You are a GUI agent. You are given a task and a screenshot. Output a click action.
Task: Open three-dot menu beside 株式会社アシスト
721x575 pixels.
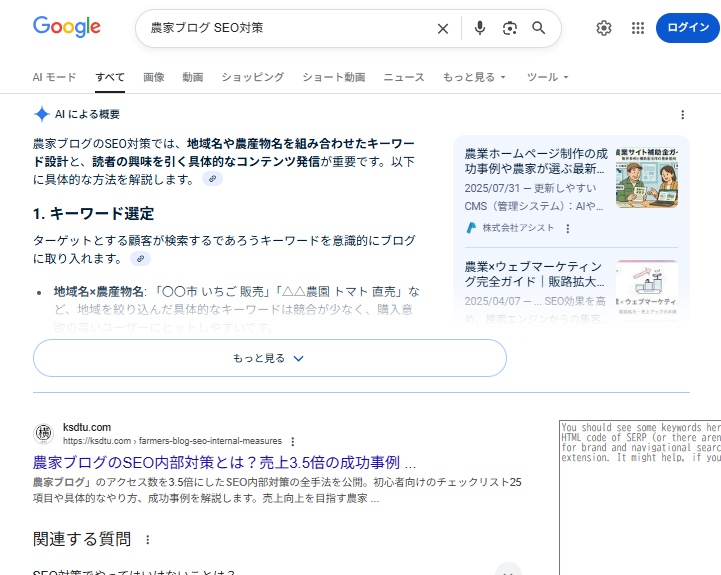click(568, 229)
